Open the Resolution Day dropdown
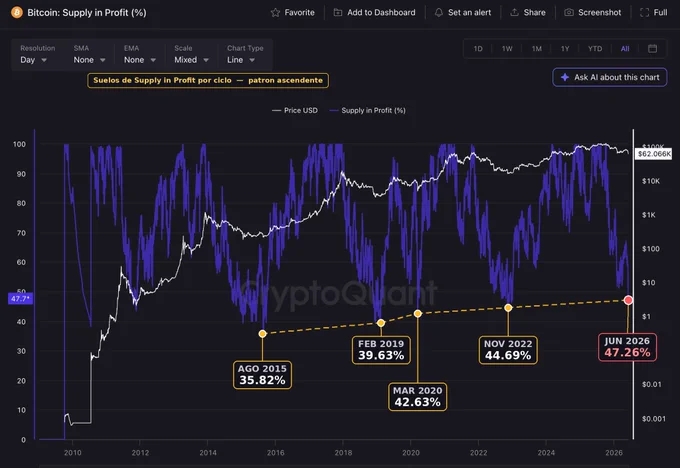680x468 pixels. coord(34,60)
